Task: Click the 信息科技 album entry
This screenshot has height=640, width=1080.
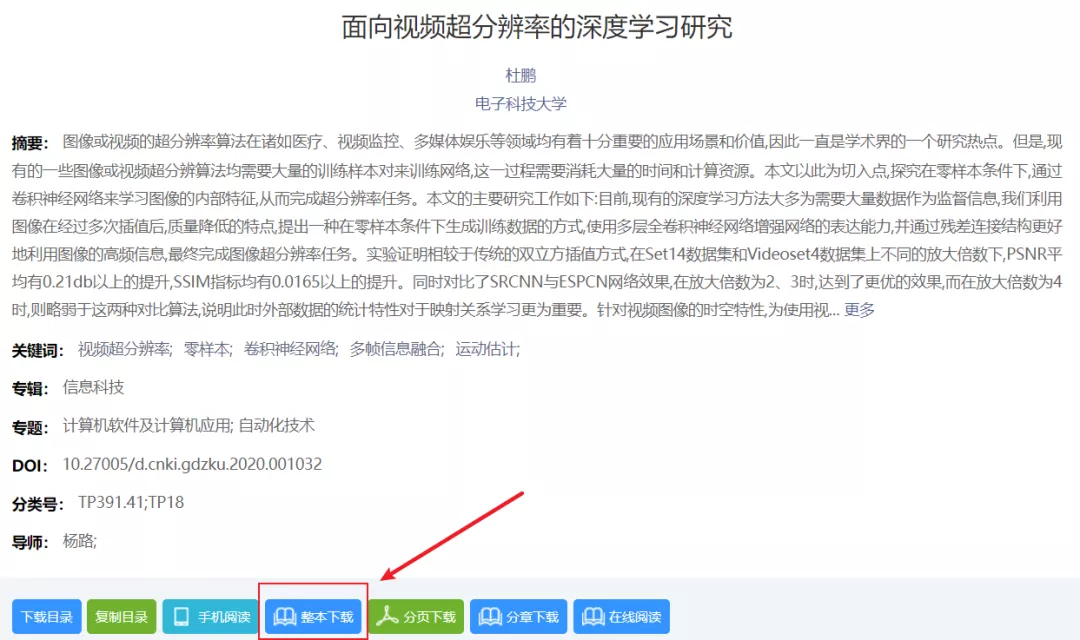Action: [94, 387]
